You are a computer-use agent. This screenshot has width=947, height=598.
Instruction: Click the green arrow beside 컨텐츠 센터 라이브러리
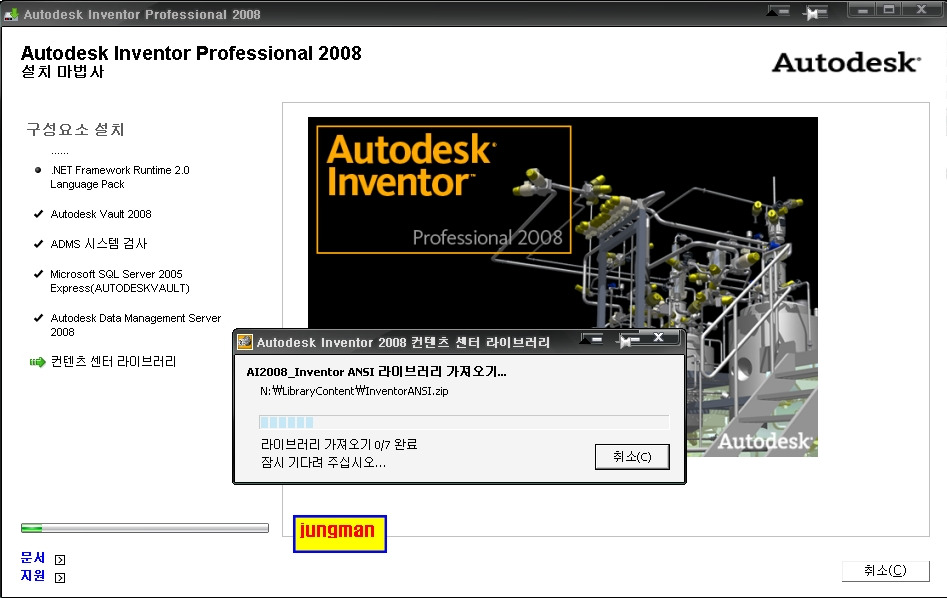[37, 362]
